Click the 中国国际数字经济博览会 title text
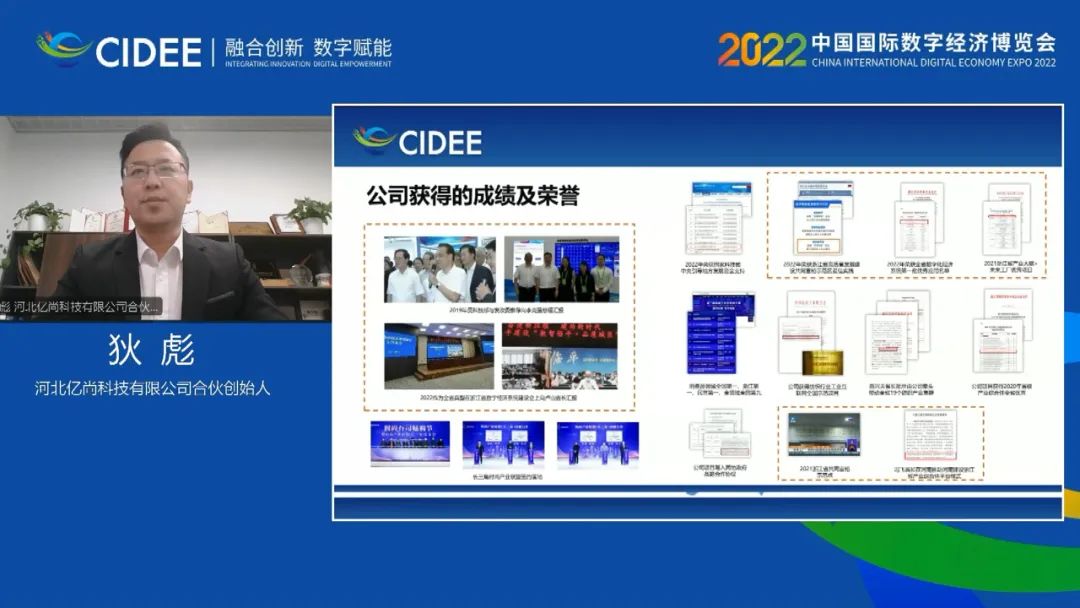Viewport: 1080px width, 608px height. pos(932,42)
